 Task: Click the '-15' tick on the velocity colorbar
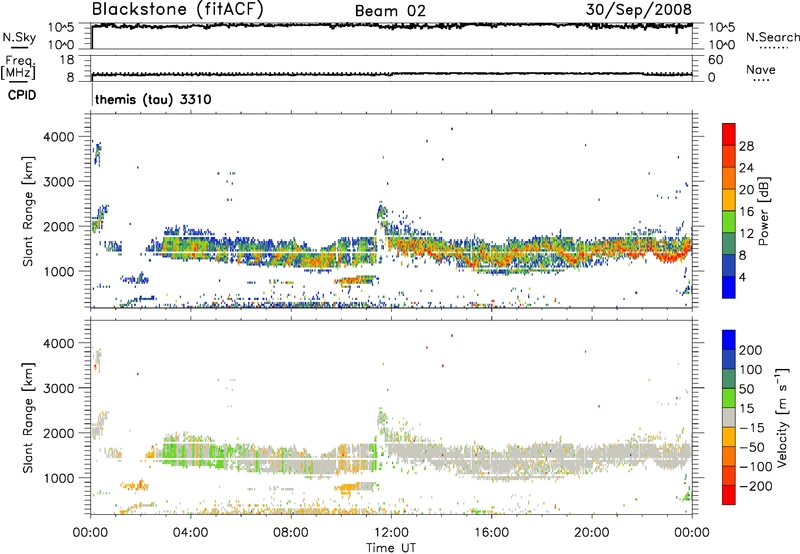click(x=753, y=428)
